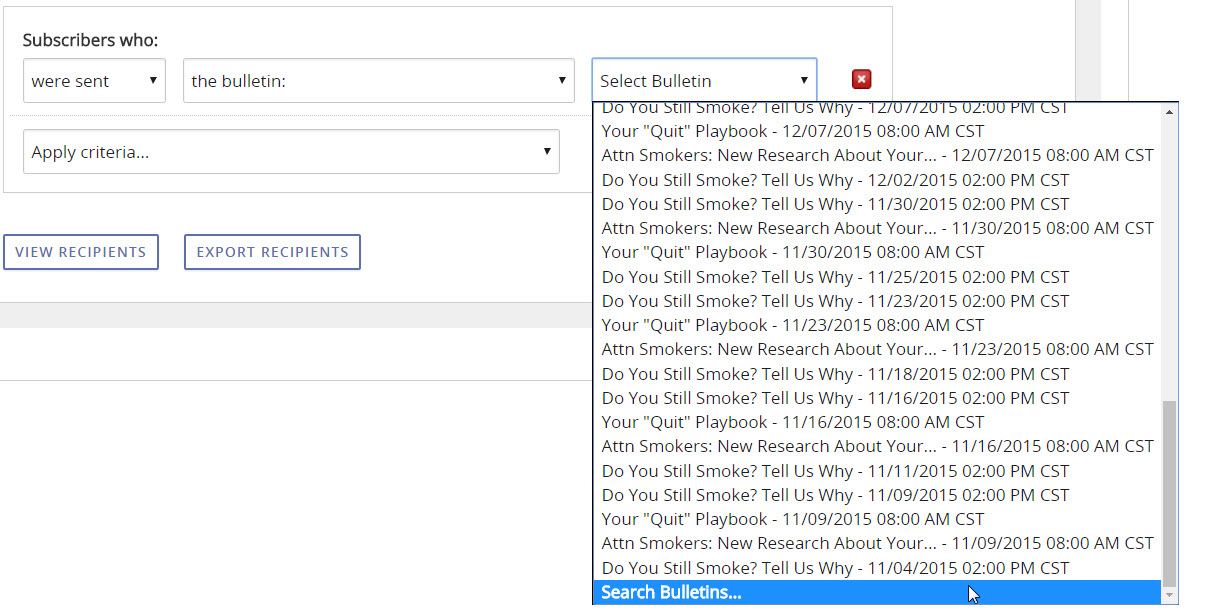Screen dimensions: 1217x614
Task: Choose "Do You Still Smoke" dated 11/25/2015
Action: point(834,277)
